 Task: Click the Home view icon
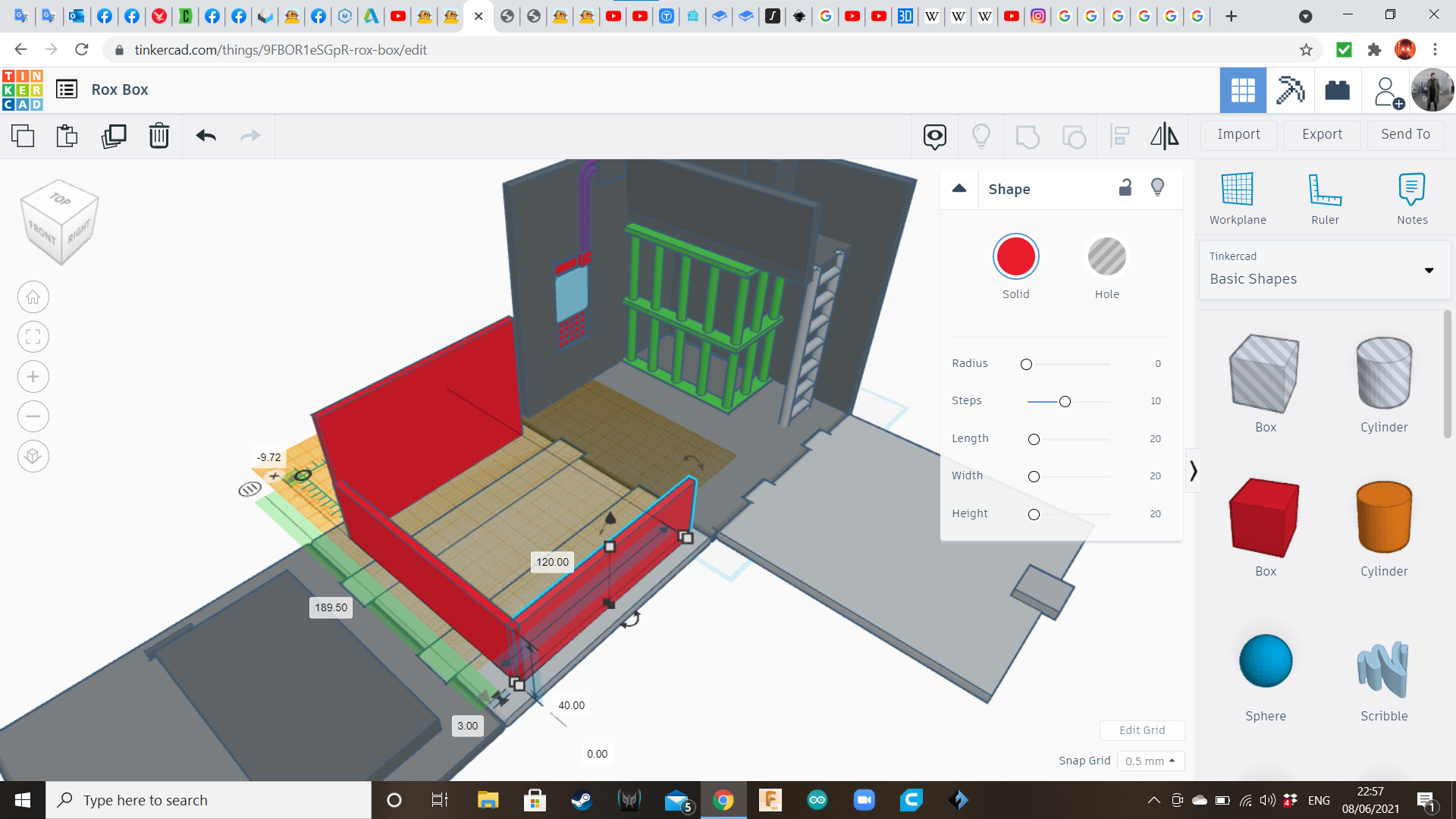[33, 297]
